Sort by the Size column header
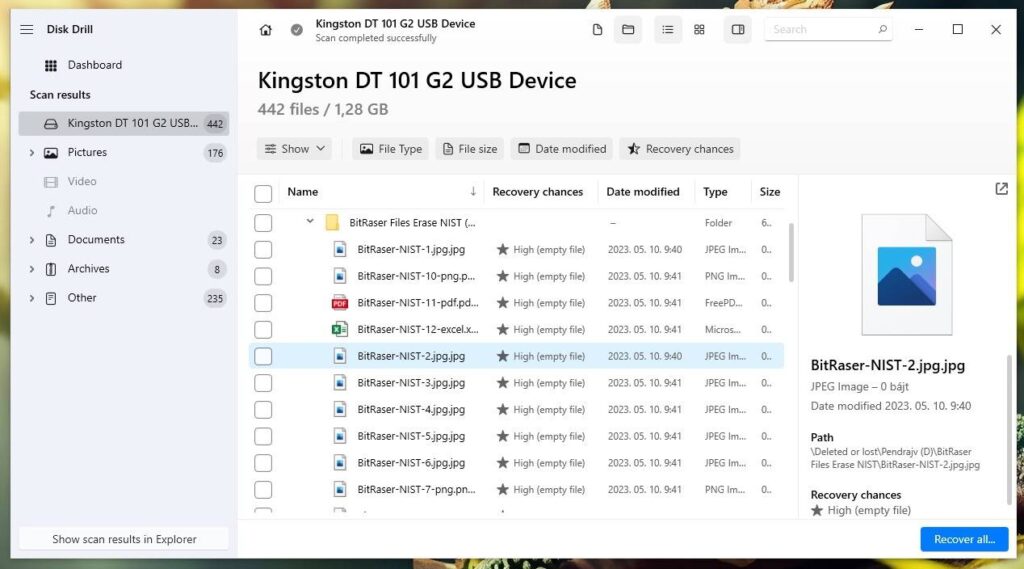The height and width of the screenshot is (569, 1024). (x=769, y=191)
